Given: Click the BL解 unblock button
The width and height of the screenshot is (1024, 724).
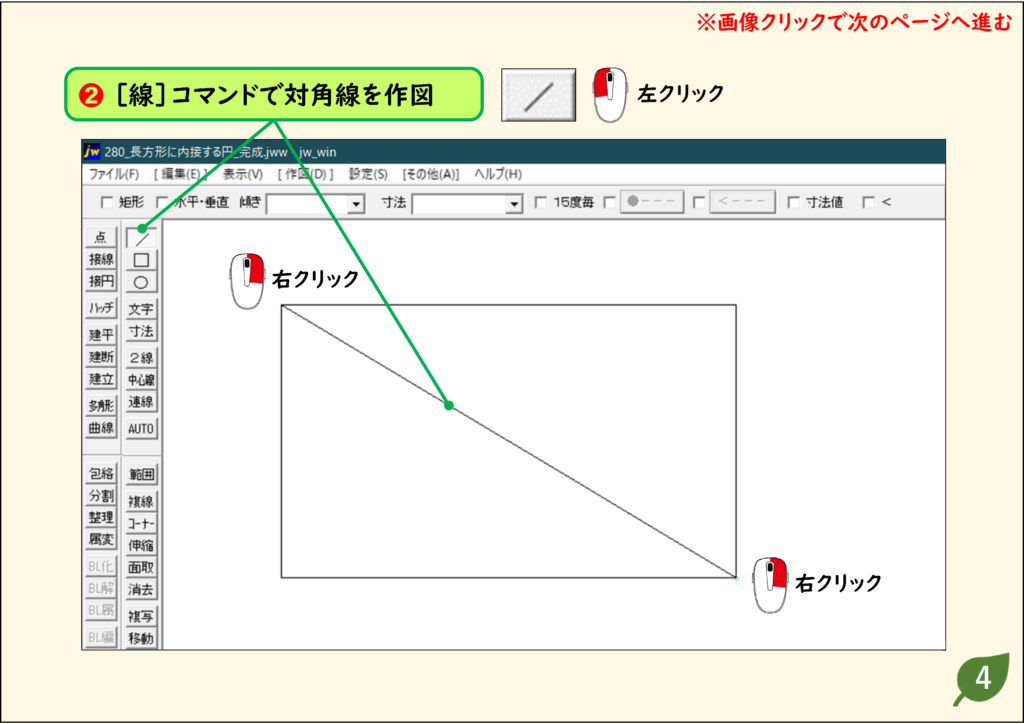Looking at the screenshot, I should click(x=101, y=588).
